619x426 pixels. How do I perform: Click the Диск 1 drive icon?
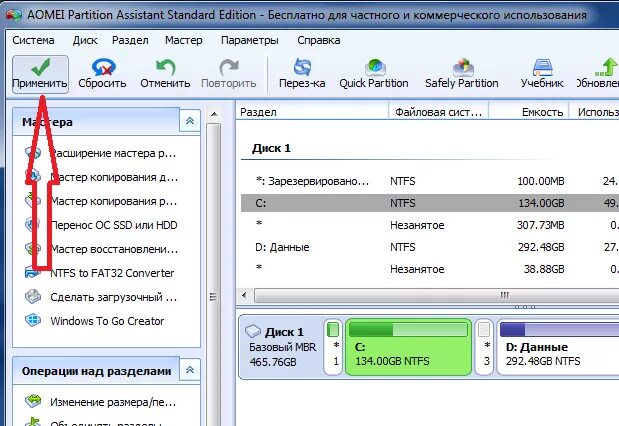point(253,331)
